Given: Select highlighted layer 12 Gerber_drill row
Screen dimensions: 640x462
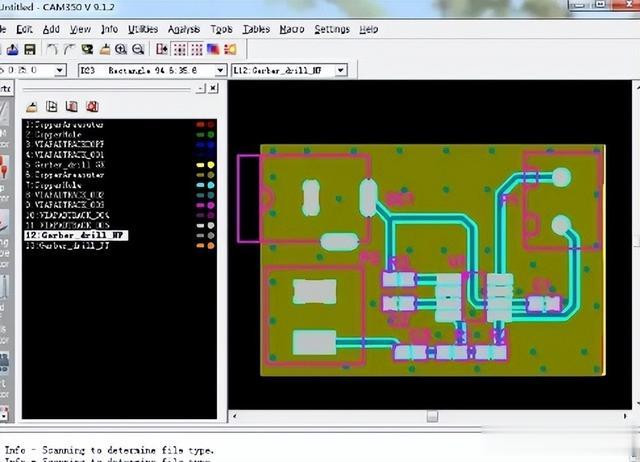Looking at the screenshot, I should [76, 235].
